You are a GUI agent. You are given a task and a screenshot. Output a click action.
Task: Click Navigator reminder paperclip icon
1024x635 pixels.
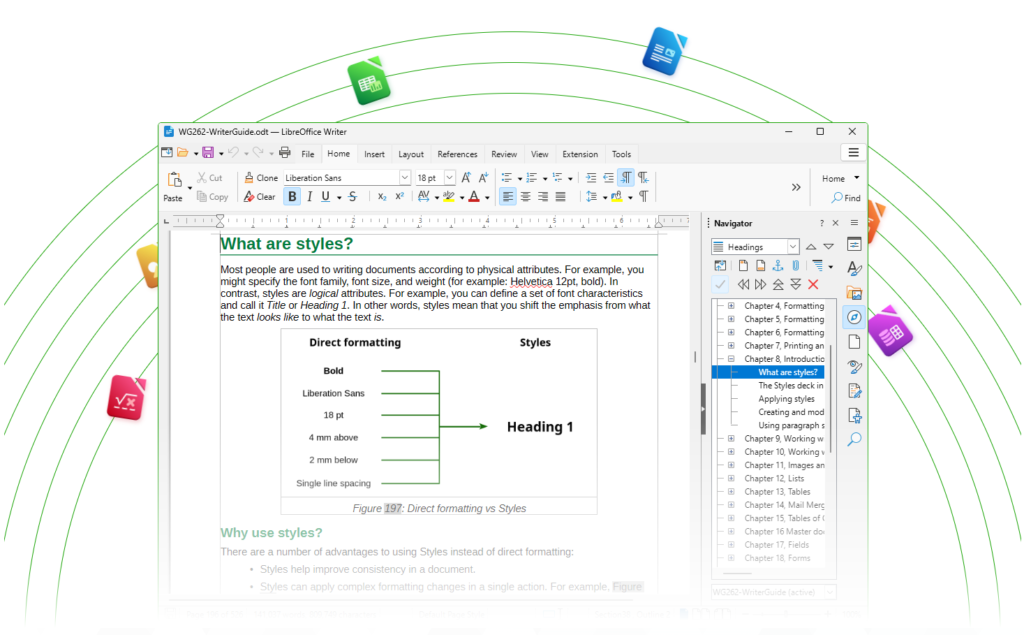click(795, 265)
